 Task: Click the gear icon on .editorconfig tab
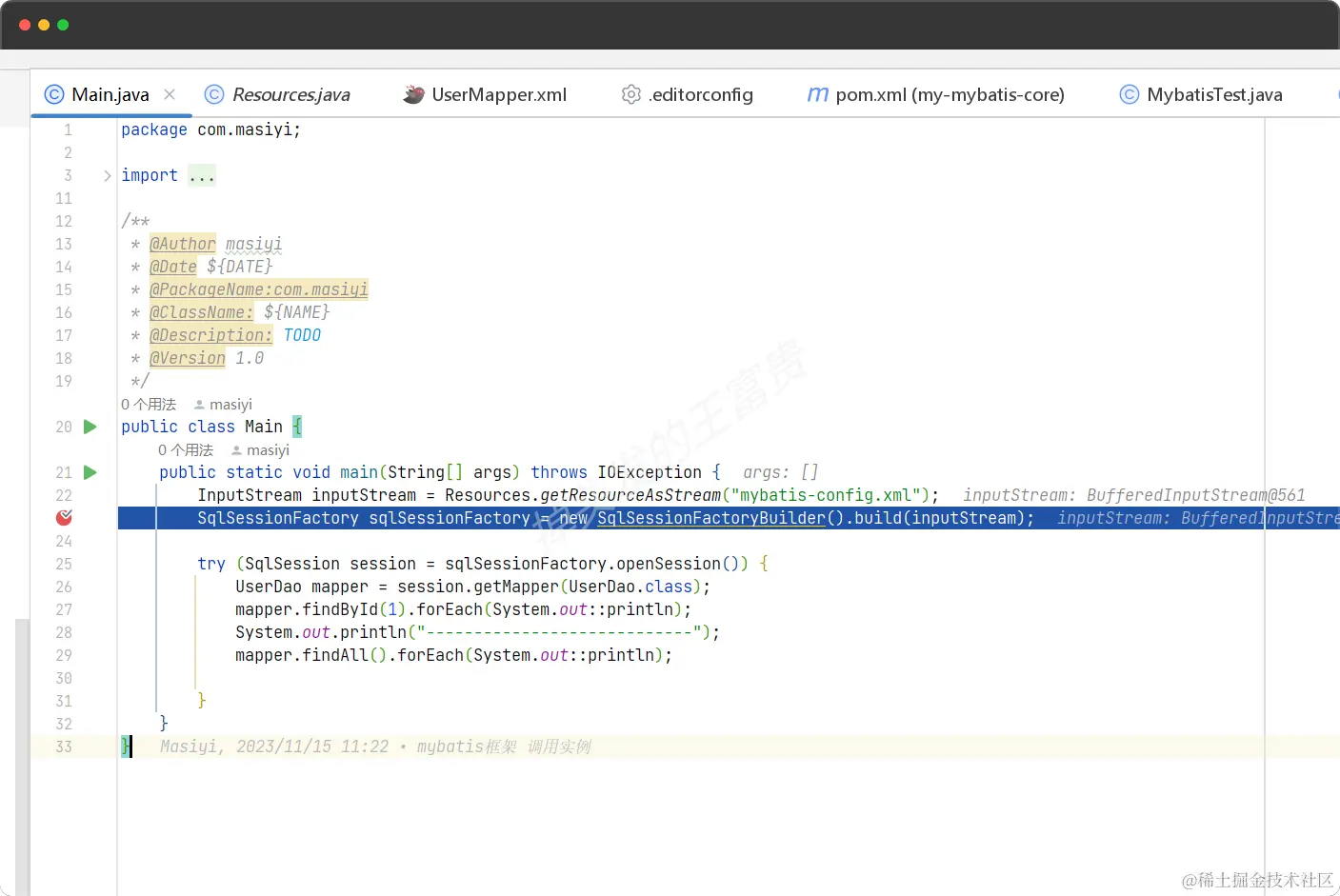(x=630, y=94)
